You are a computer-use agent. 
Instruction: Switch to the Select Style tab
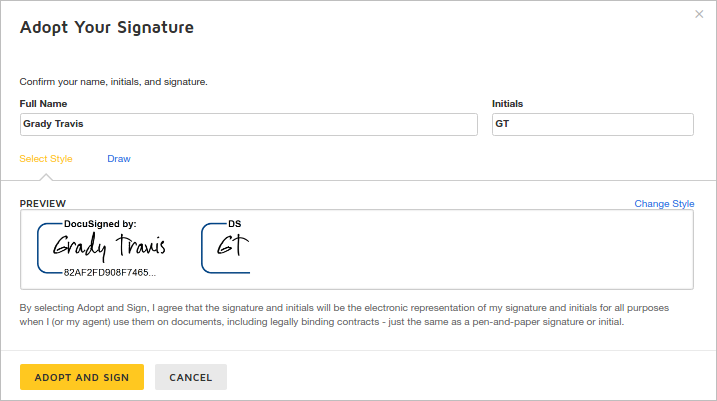tap(46, 159)
